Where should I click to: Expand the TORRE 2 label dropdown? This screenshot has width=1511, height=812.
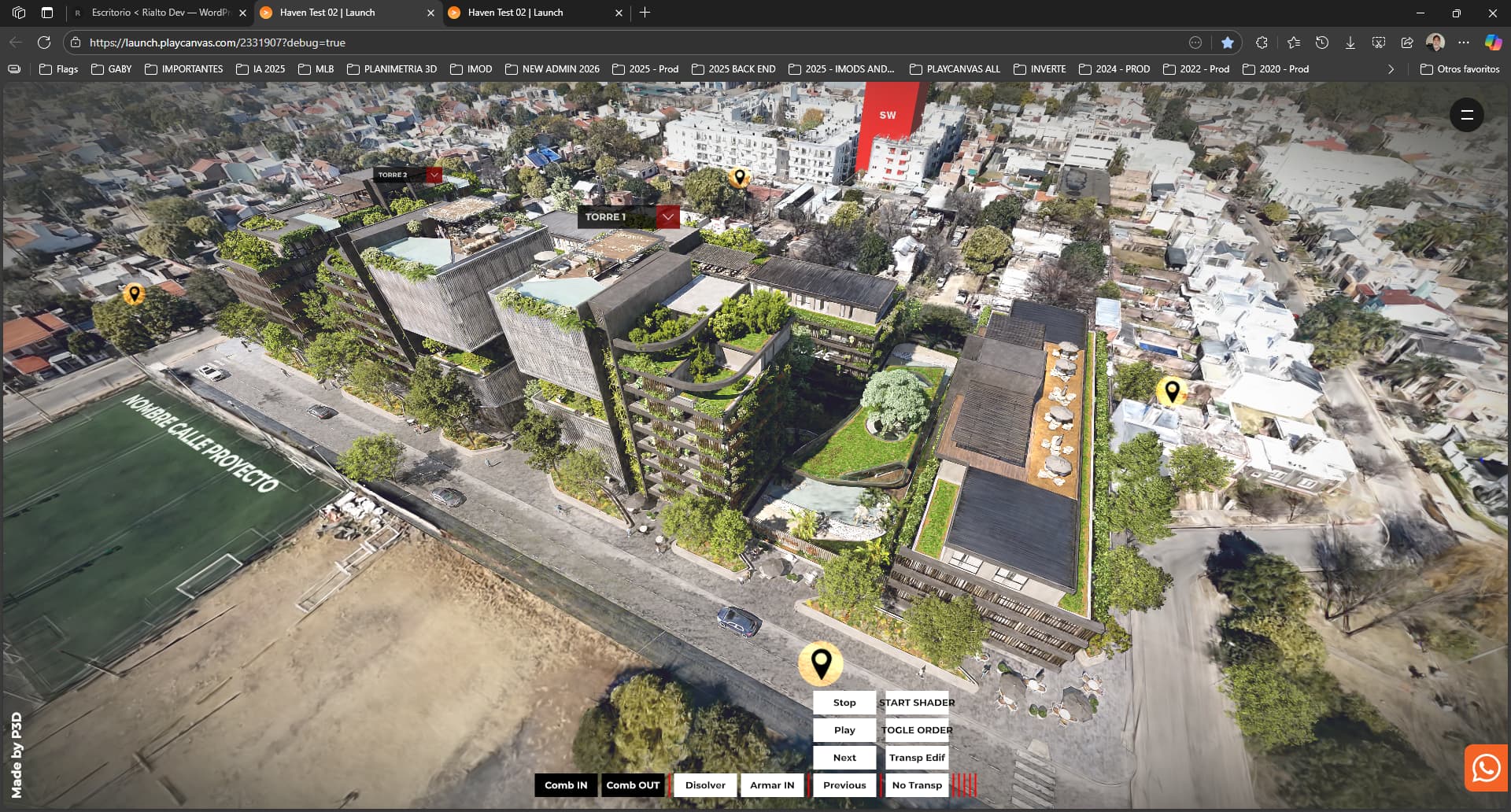pos(434,175)
